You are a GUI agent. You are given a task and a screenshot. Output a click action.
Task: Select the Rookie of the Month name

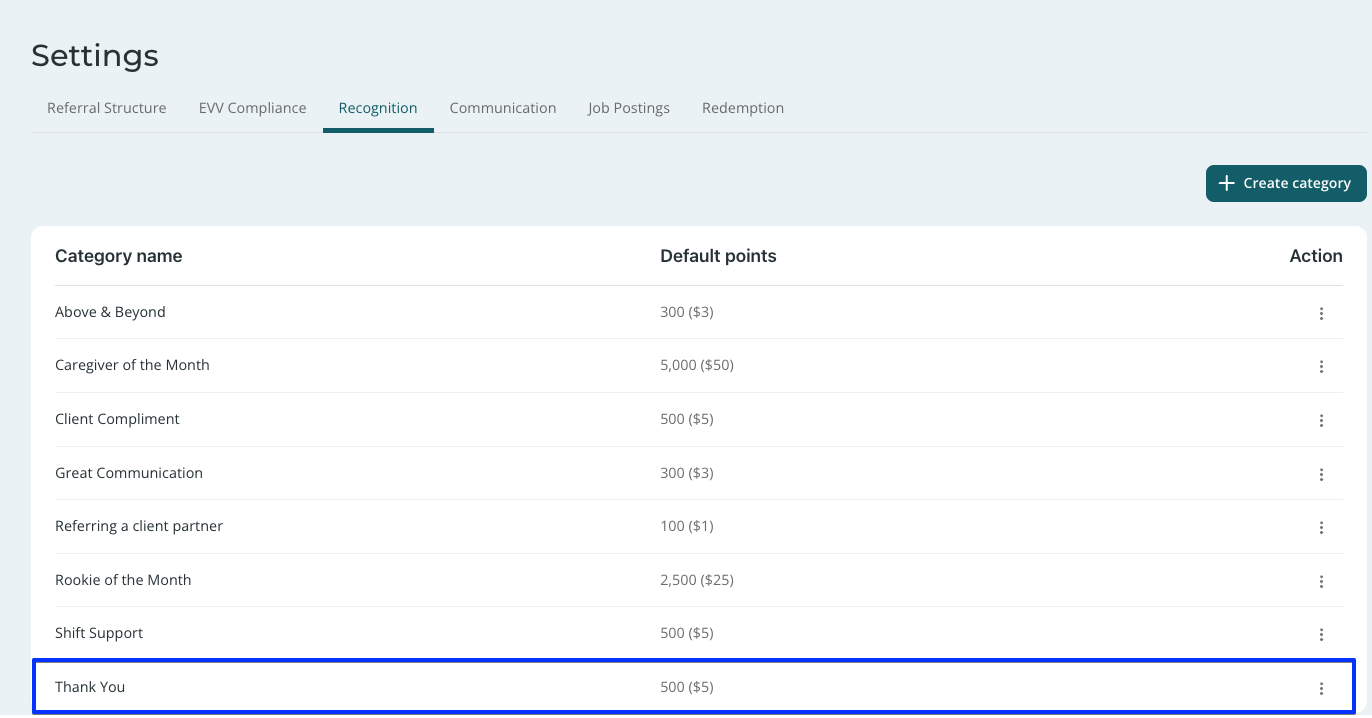[123, 580]
